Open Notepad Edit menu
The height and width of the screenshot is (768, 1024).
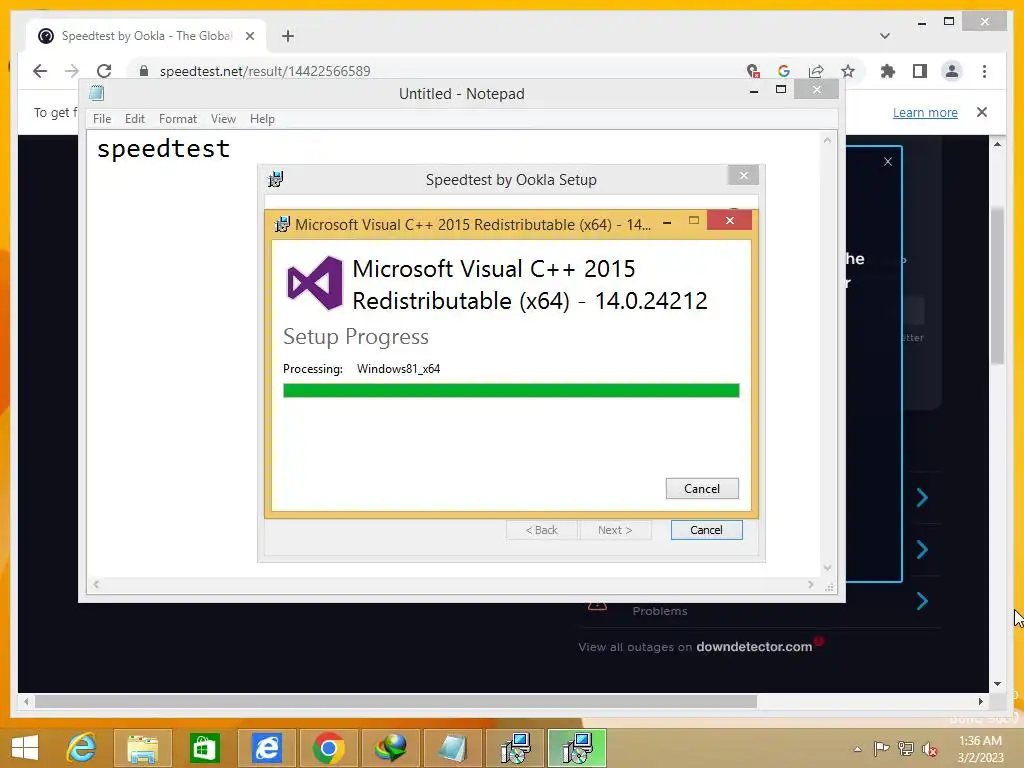[135, 119]
